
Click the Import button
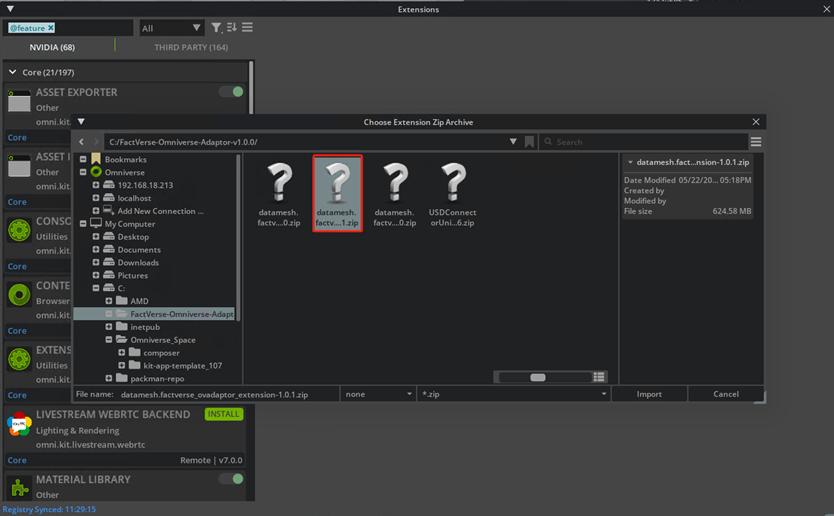click(649, 394)
